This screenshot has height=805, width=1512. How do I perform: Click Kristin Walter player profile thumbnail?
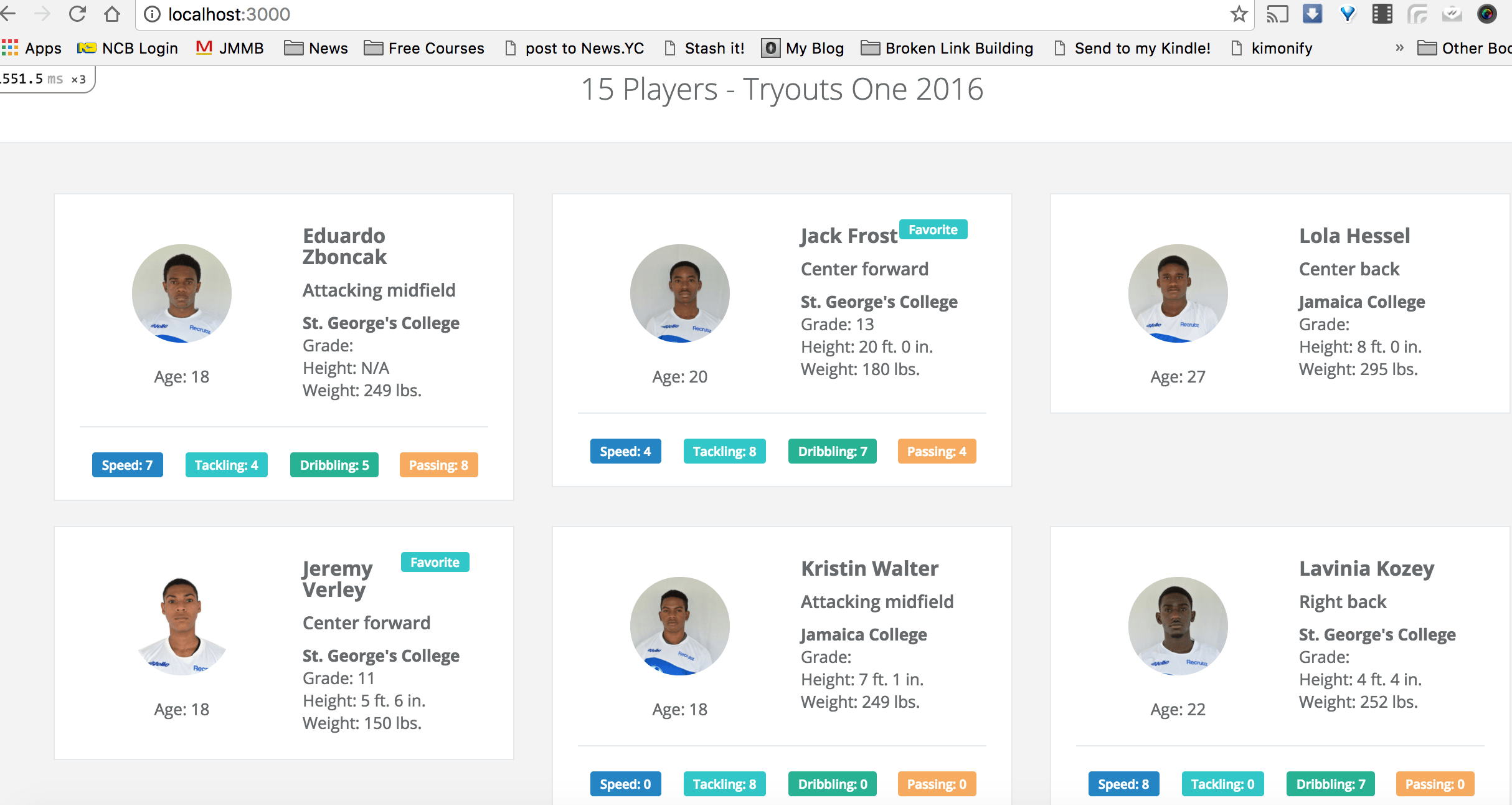[678, 625]
